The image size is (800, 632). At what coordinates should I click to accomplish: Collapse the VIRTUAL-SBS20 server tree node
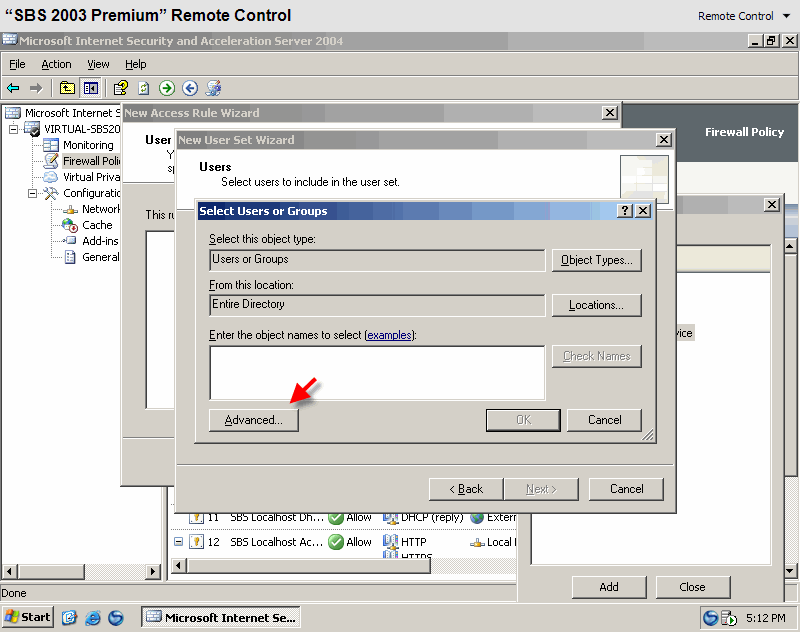point(13,129)
